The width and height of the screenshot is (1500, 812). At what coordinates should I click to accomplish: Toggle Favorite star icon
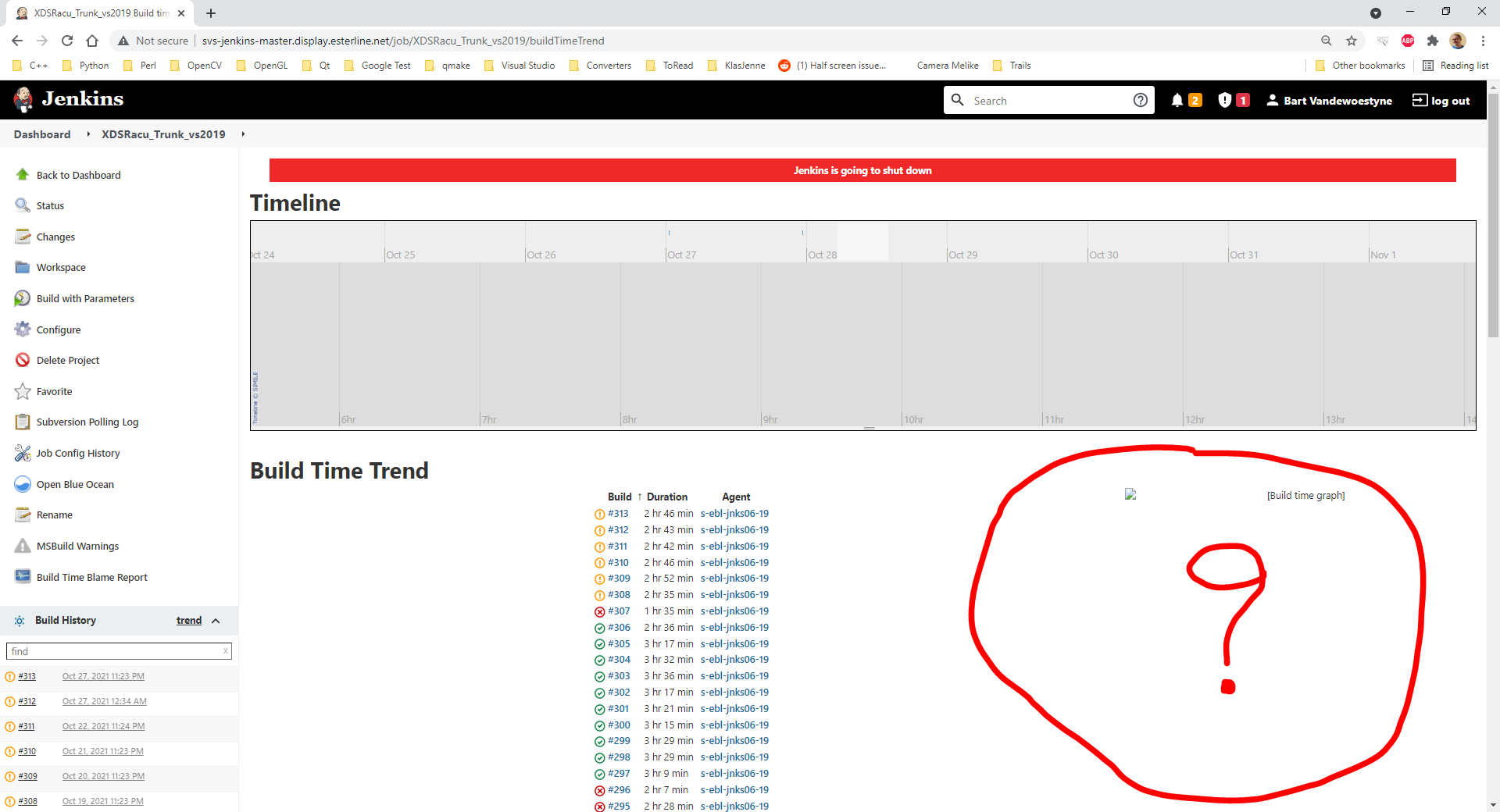point(23,391)
